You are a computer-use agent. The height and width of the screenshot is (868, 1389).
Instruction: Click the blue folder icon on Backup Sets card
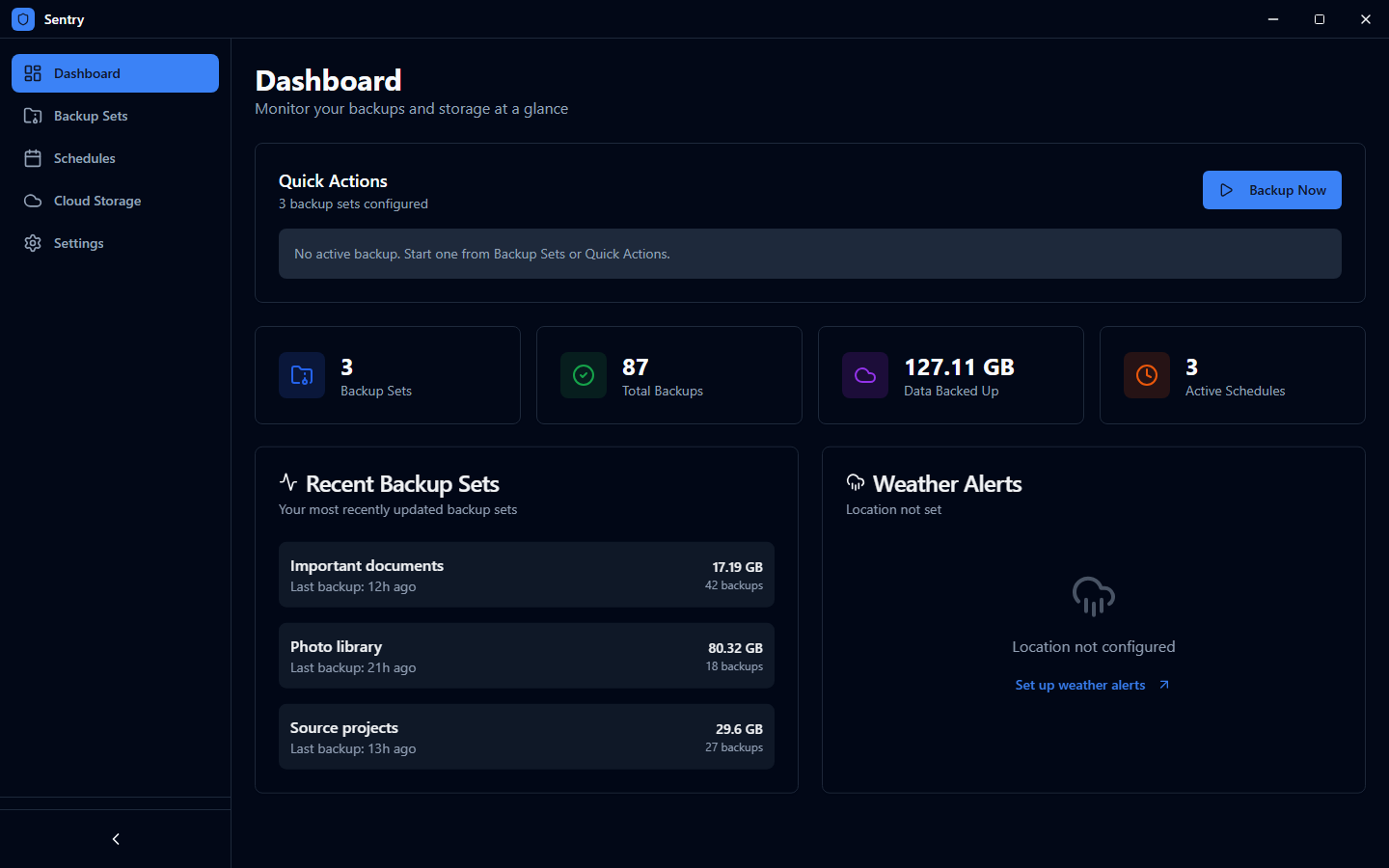pyautogui.click(x=302, y=375)
